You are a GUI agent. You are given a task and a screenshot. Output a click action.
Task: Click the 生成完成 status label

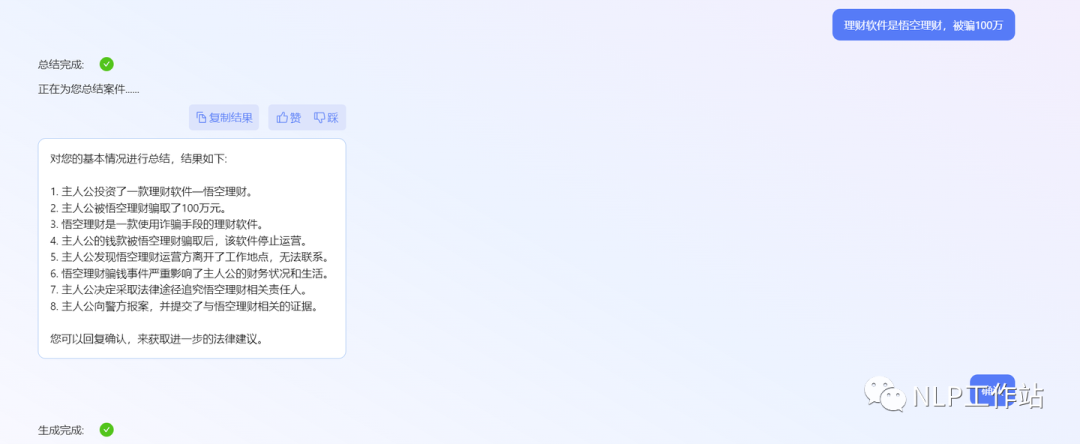click(61, 430)
